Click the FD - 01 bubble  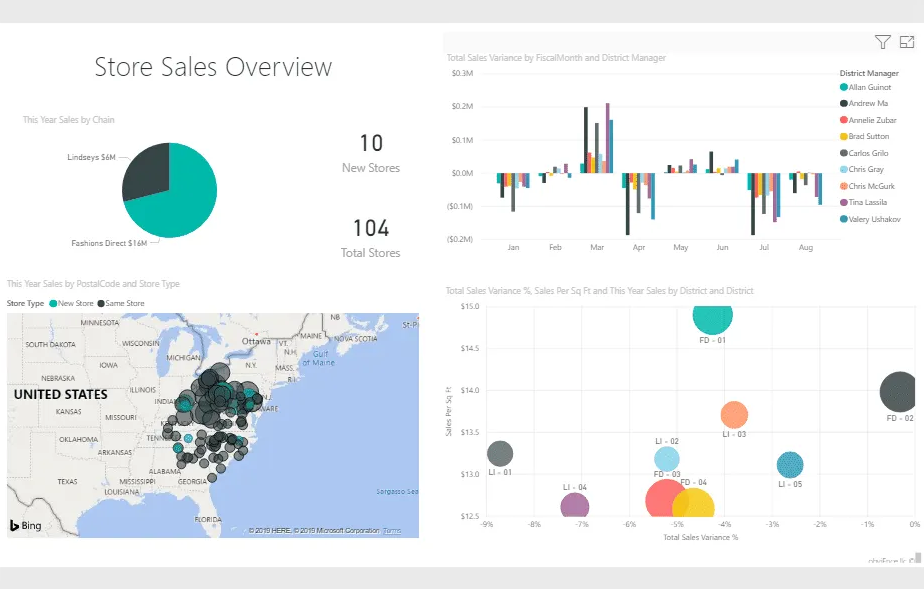tap(712, 316)
